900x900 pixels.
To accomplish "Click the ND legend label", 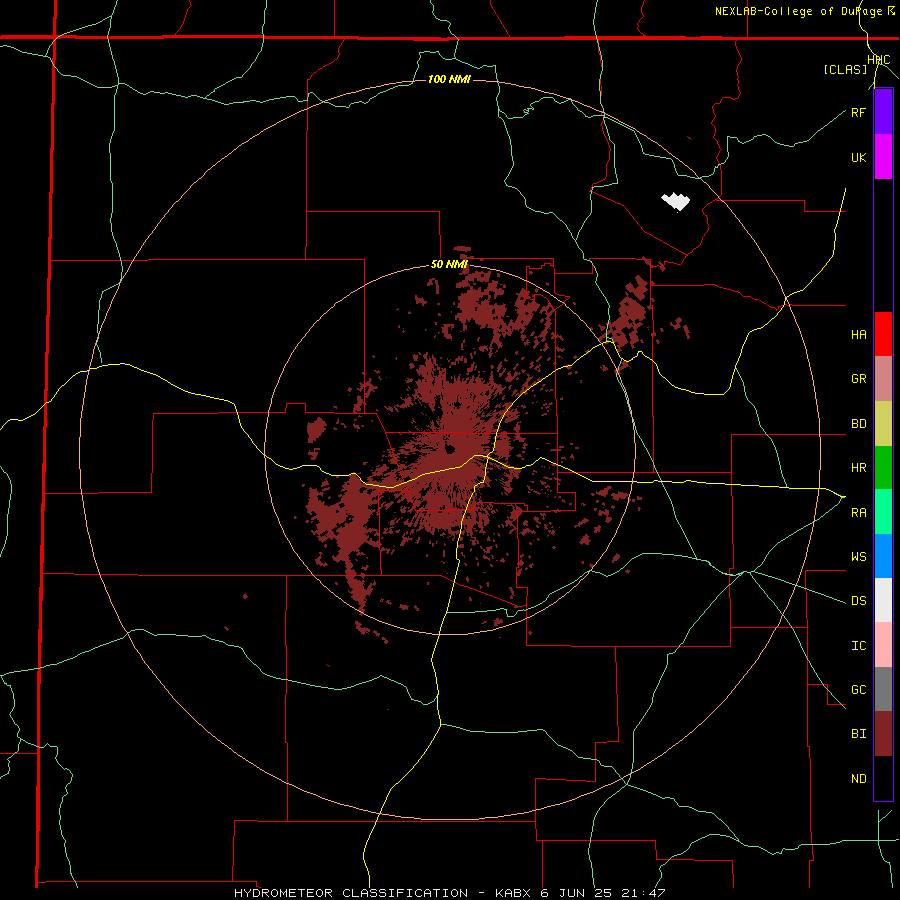I will pos(858,779).
